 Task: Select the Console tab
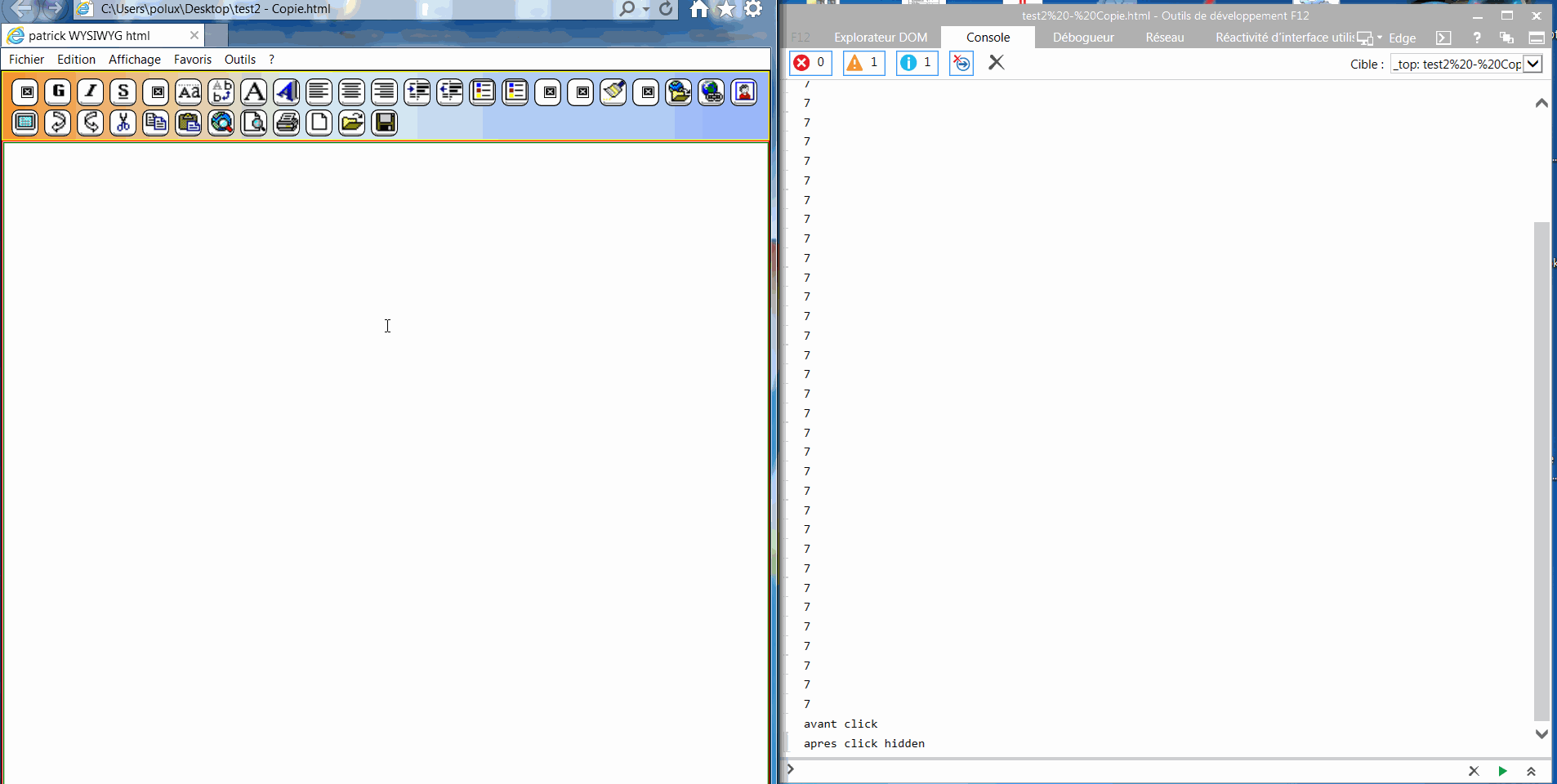tap(988, 38)
